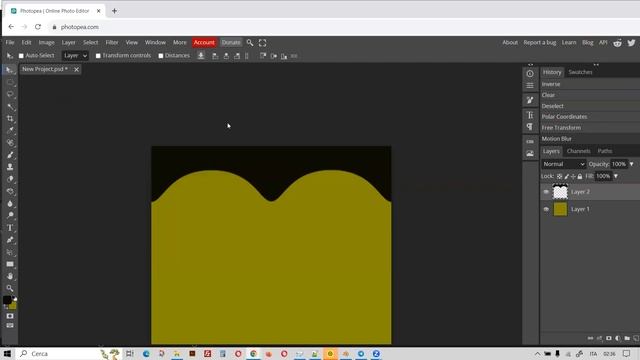
Task: Open the Character panel icon
Action: click(530, 115)
